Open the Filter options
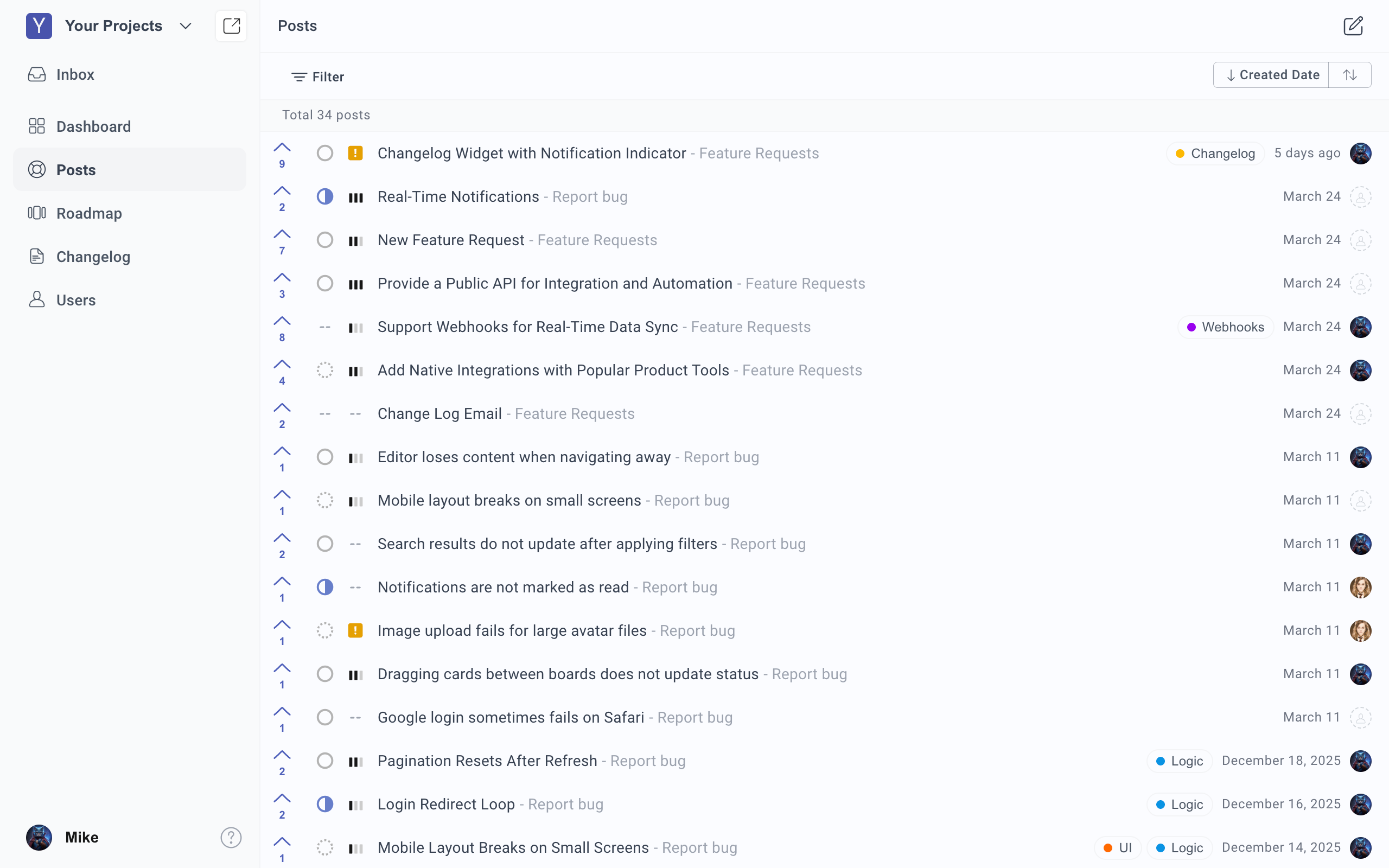1389x868 pixels. [317, 77]
